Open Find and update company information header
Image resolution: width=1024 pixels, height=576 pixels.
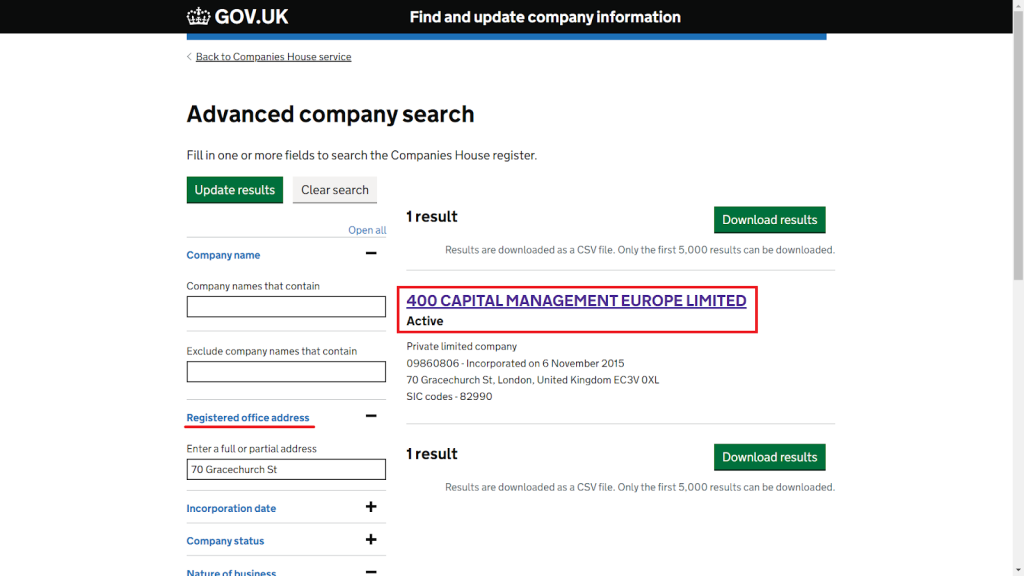tap(545, 17)
